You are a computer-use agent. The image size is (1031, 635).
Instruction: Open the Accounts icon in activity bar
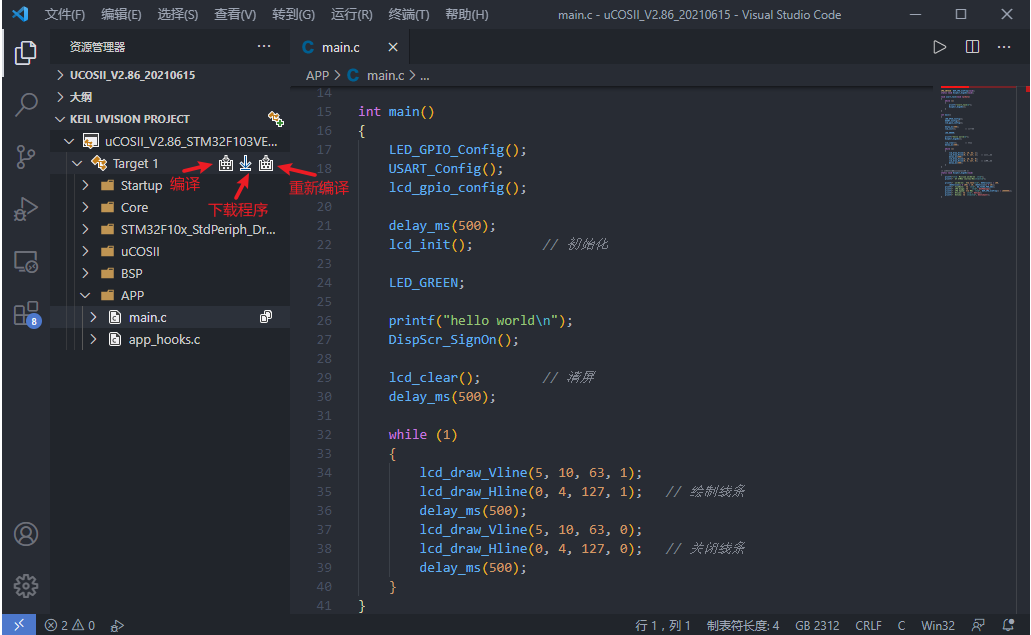tap(26, 534)
